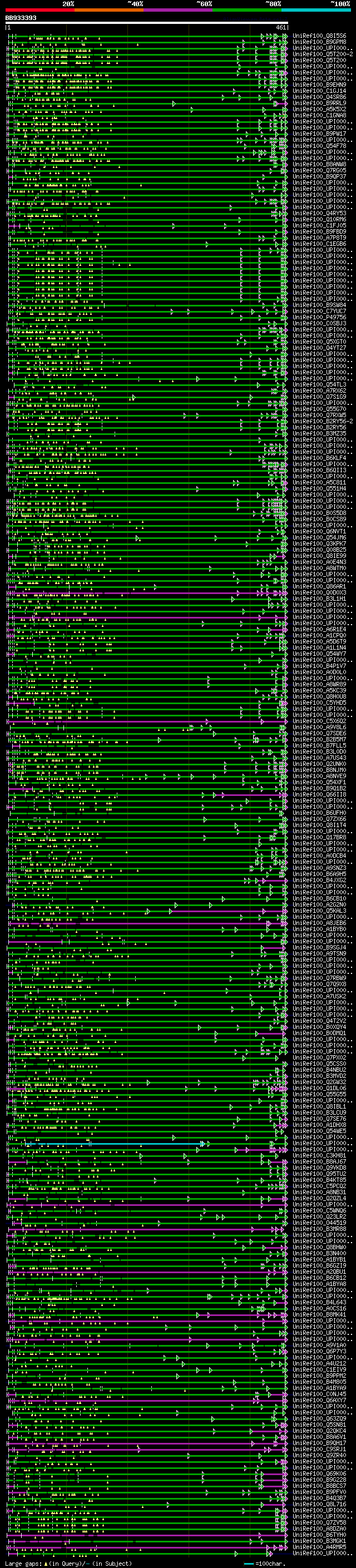This screenshot has height=1568, width=356.
Task: Click the BB933393 query label
Action: tap(21, 18)
